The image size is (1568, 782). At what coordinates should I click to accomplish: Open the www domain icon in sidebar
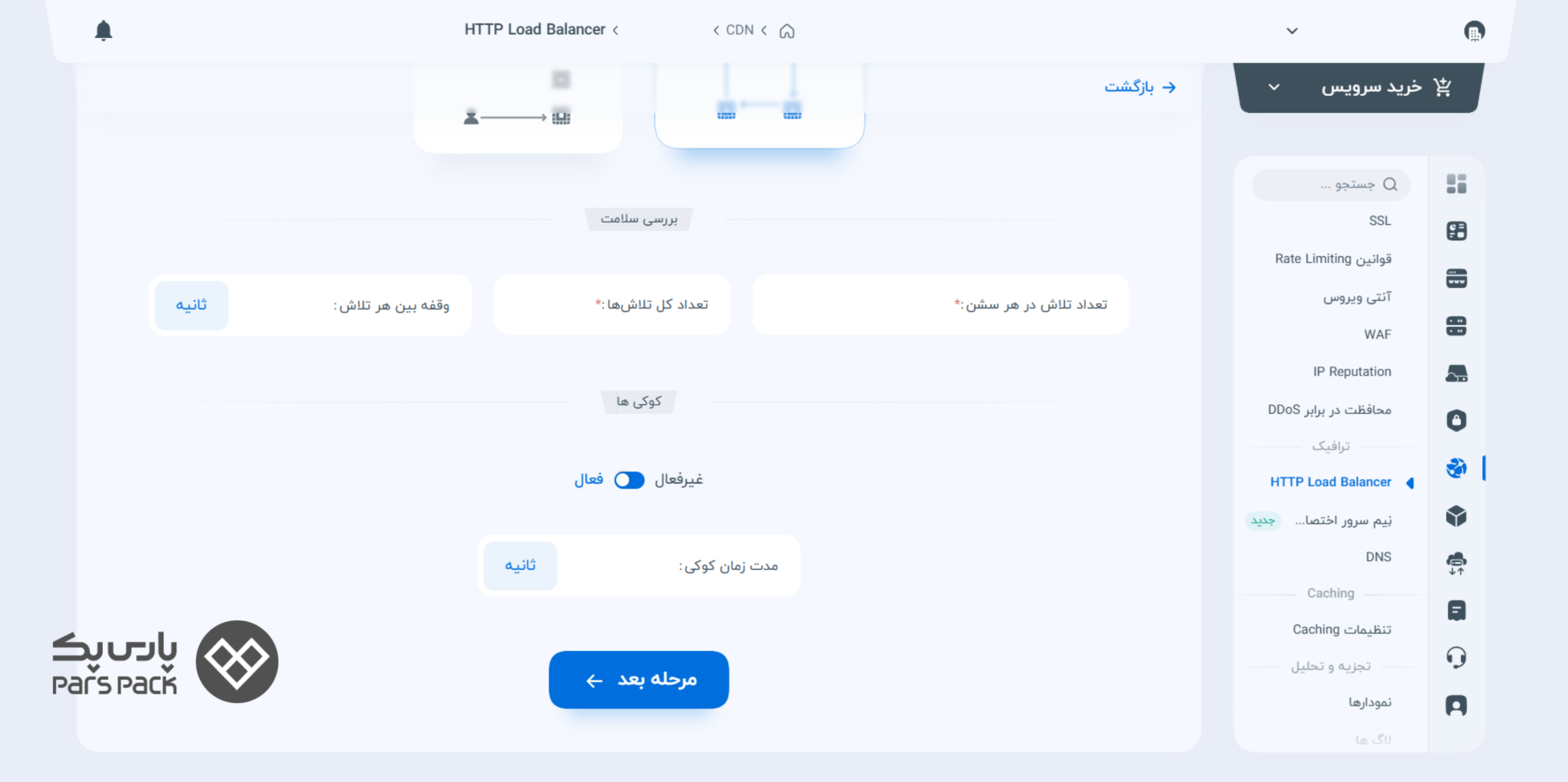click(x=1457, y=279)
